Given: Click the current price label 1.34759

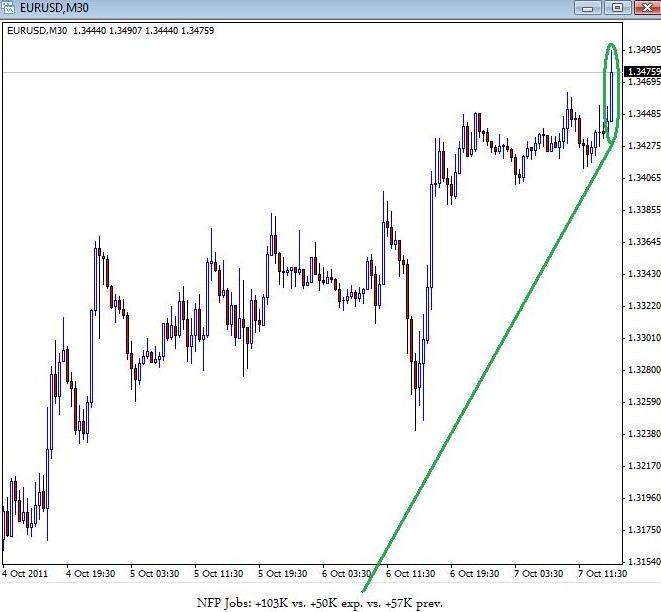Looking at the screenshot, I should pos(642,71).
